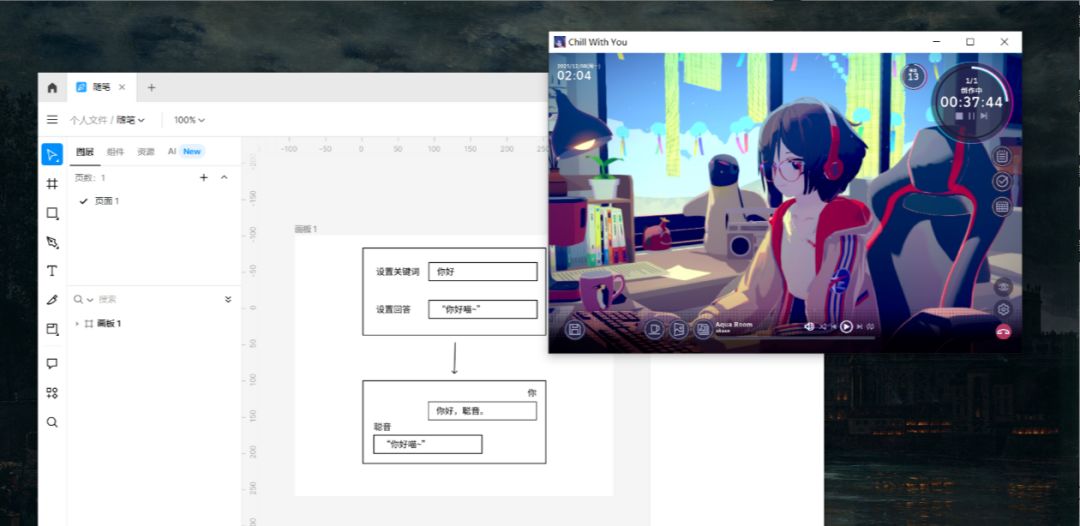Add a new tab with plus
This screenshot has width=1080, height=526.
(x=152, y=87)
